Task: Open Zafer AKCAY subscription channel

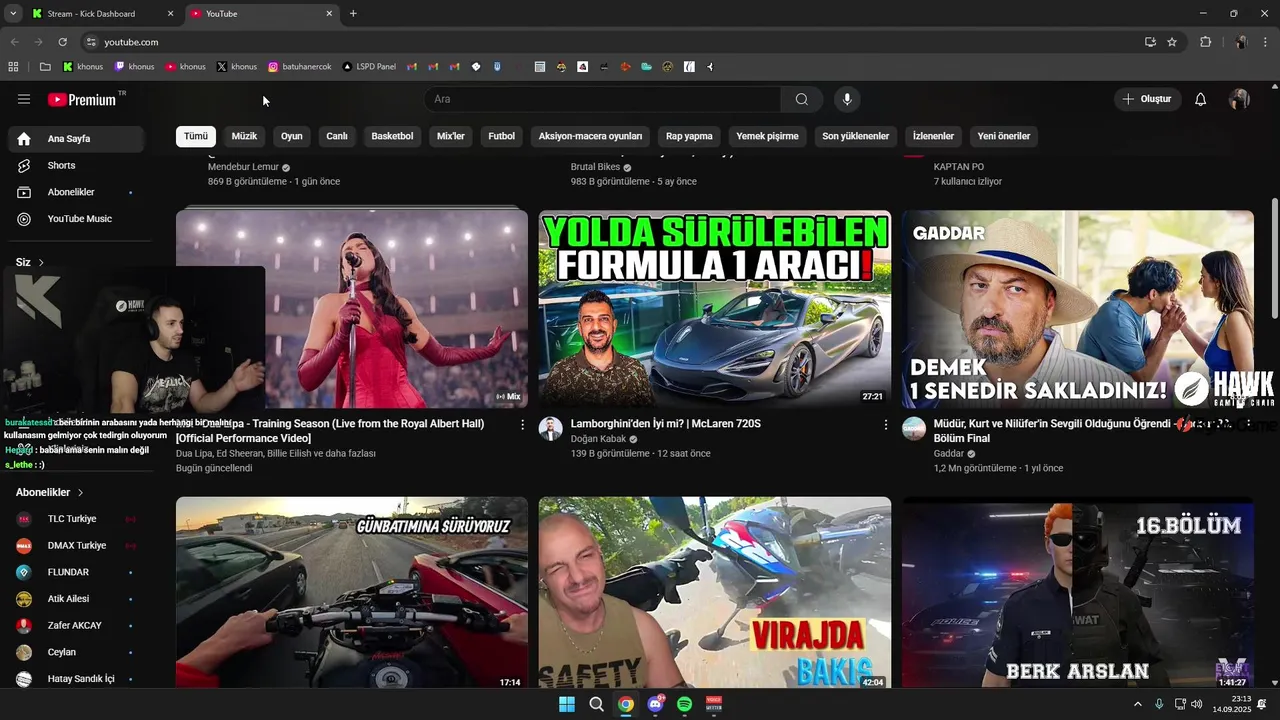Action: pyautogui.click(x=76, y=626)
